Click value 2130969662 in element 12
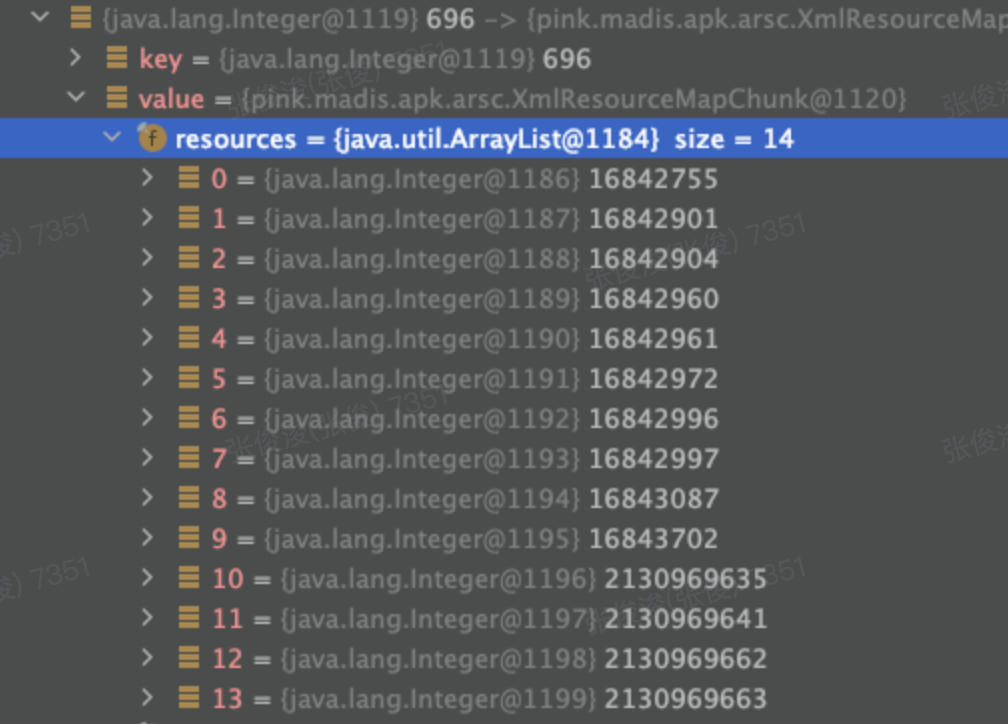Image resolution: width=1008 pixels, height=724 pixels. pyautogui.click(x=686, y=658)
